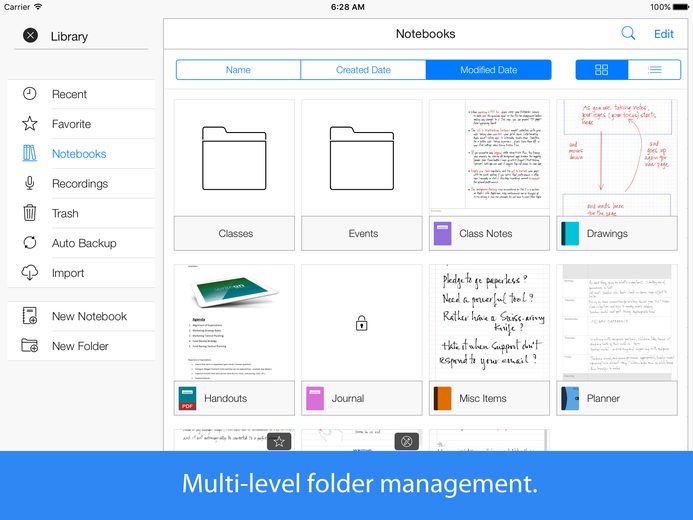Check the battery indicator in status bar
This screenshot has height=520, width=693.
pyautogui.click(x=680, y=7)
